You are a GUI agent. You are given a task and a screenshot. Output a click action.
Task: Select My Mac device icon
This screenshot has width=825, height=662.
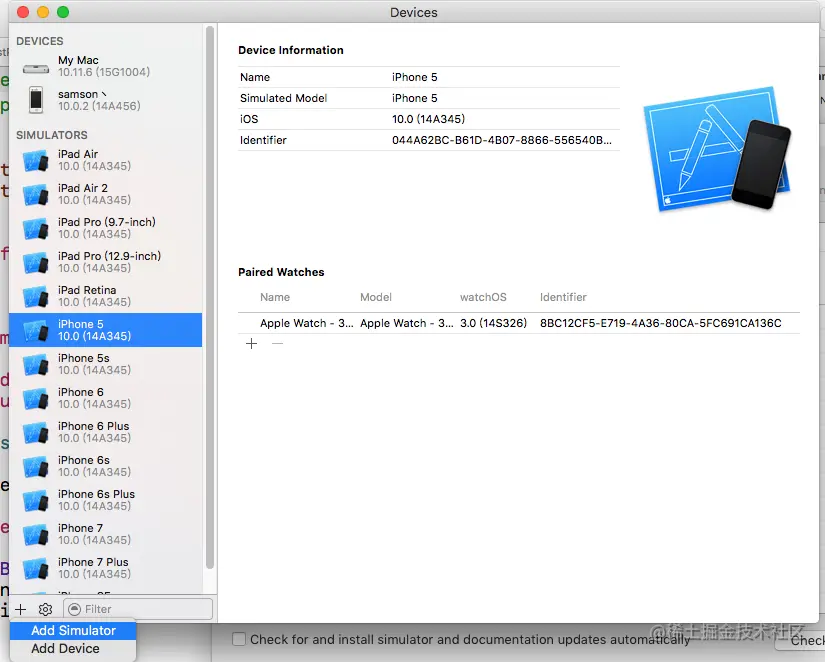36,68
